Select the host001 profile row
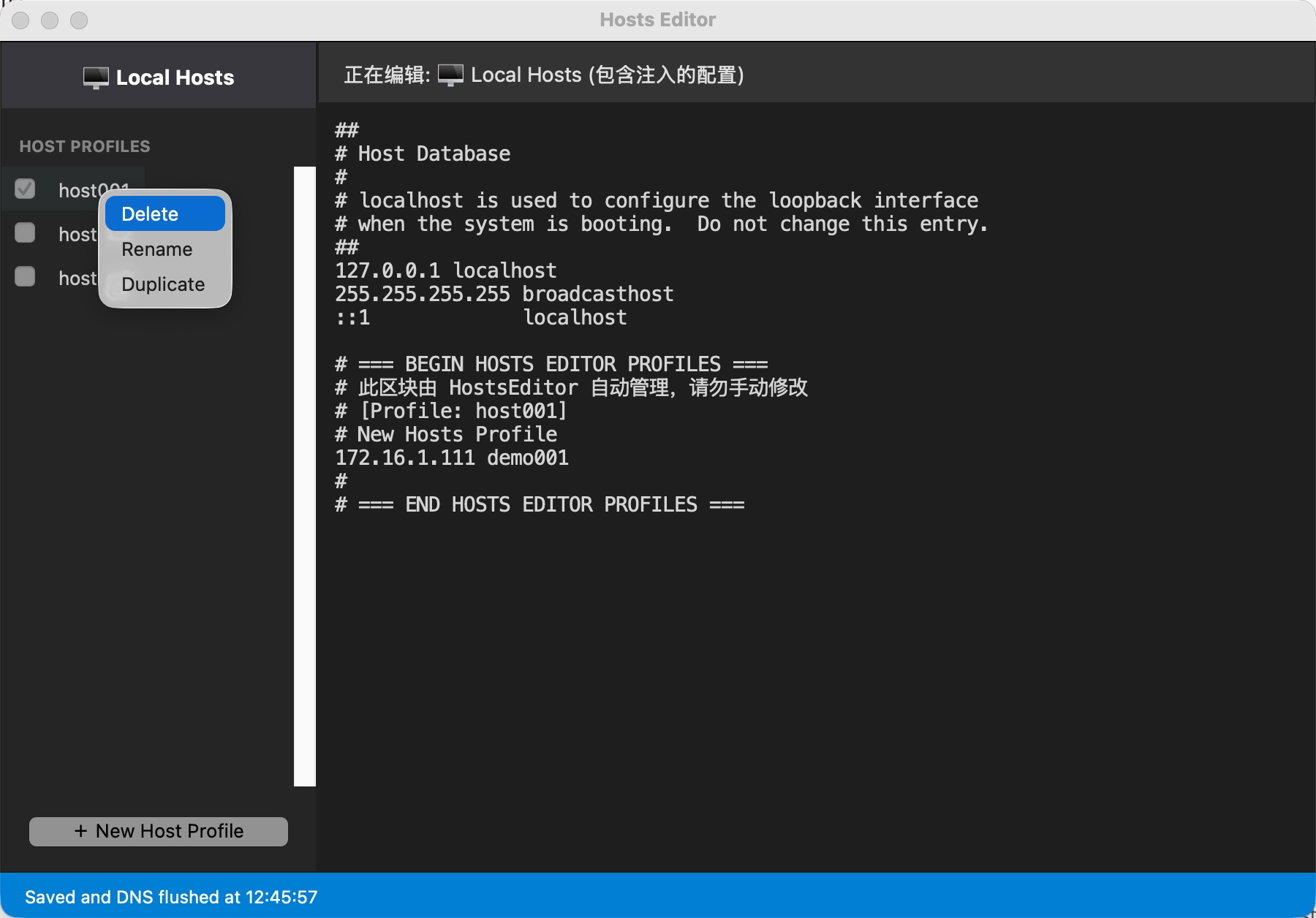1316x918 pixels. click(x=73, y=190)
